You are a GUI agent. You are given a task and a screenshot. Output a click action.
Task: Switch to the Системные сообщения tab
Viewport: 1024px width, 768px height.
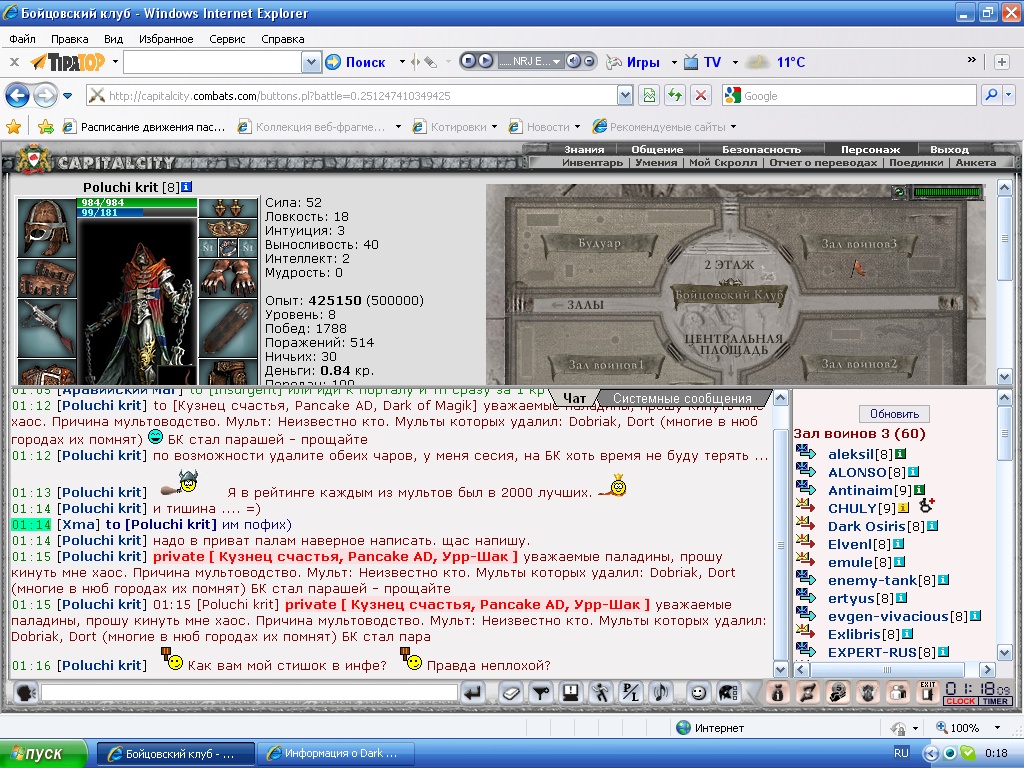coord(682,398)
